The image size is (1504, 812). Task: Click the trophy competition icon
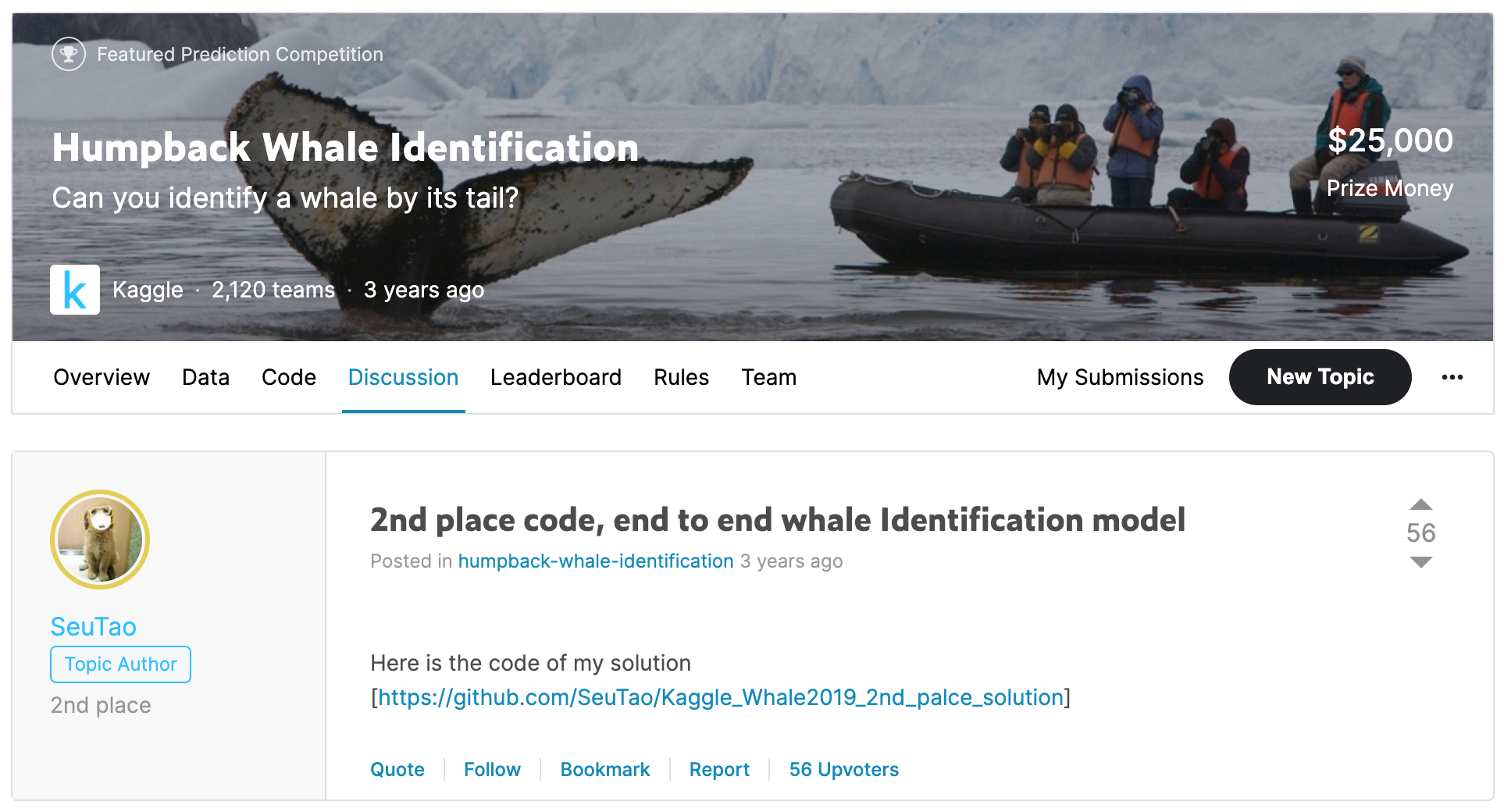69,55
